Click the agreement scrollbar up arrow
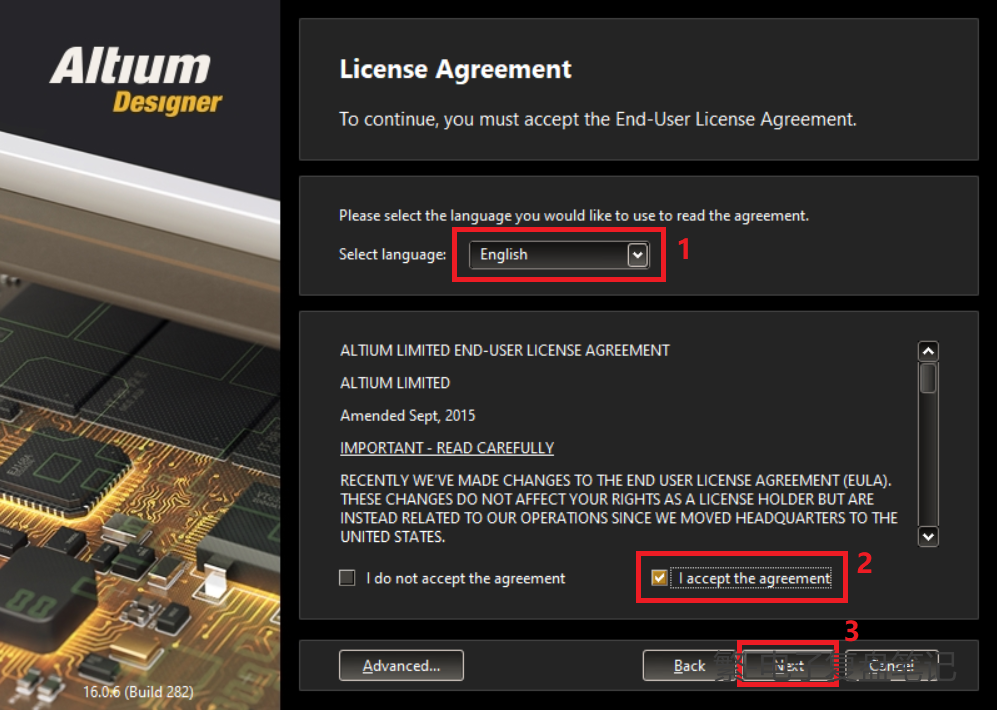The height and width of the screenshot is (712, 997). click(x=928, y=351)
